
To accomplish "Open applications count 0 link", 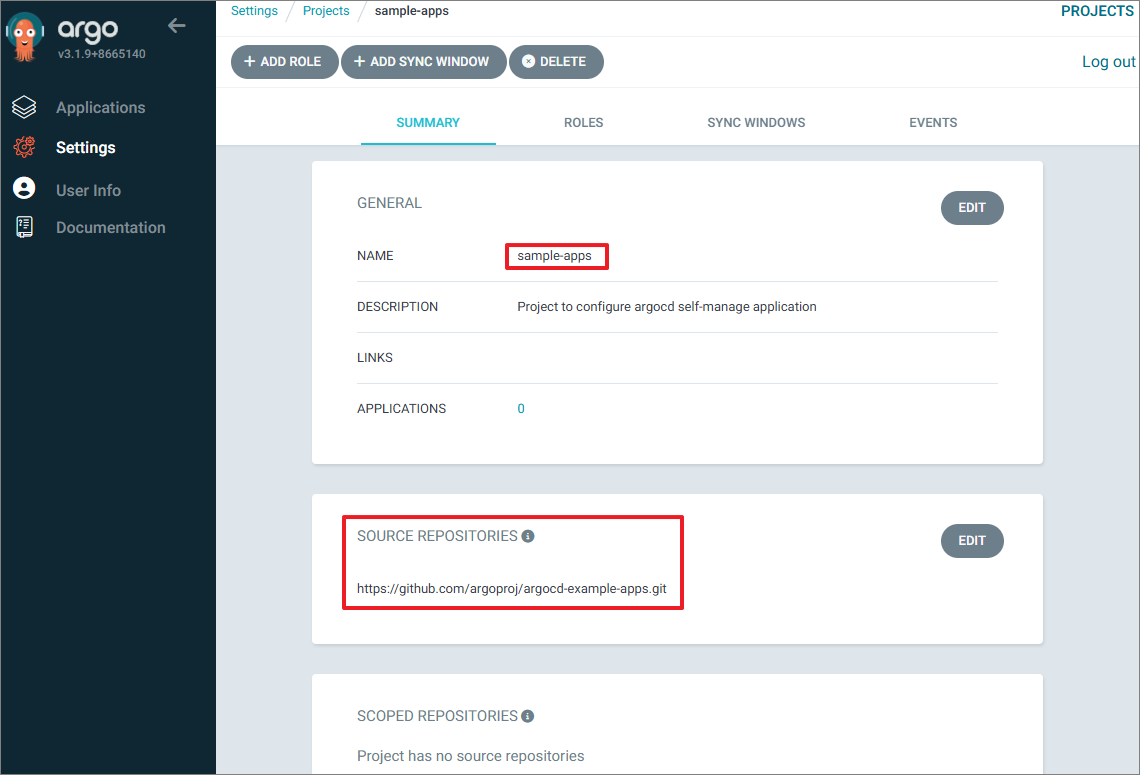I will click(x=521, y=409).
